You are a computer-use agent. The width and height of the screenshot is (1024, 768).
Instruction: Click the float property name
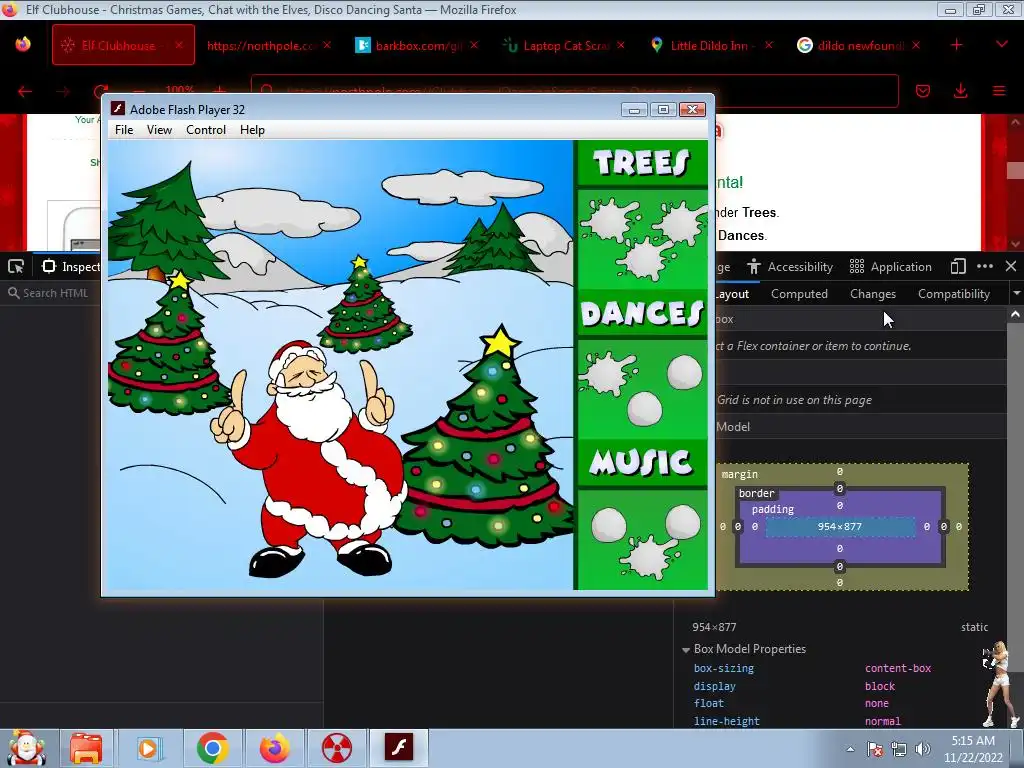(709, 703)
